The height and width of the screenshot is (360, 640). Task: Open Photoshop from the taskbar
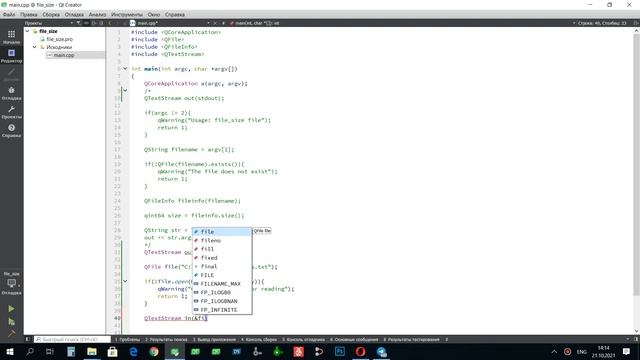340,351
